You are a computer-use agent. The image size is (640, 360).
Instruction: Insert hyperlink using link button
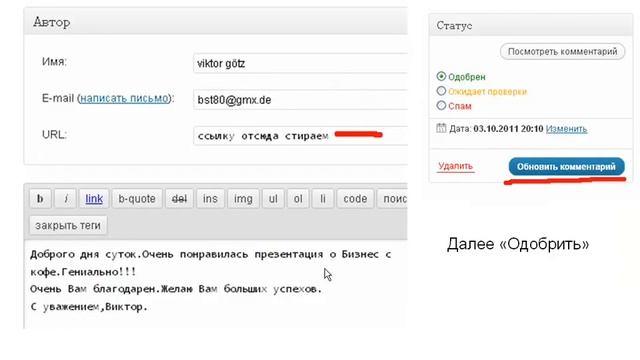point(94,199)
